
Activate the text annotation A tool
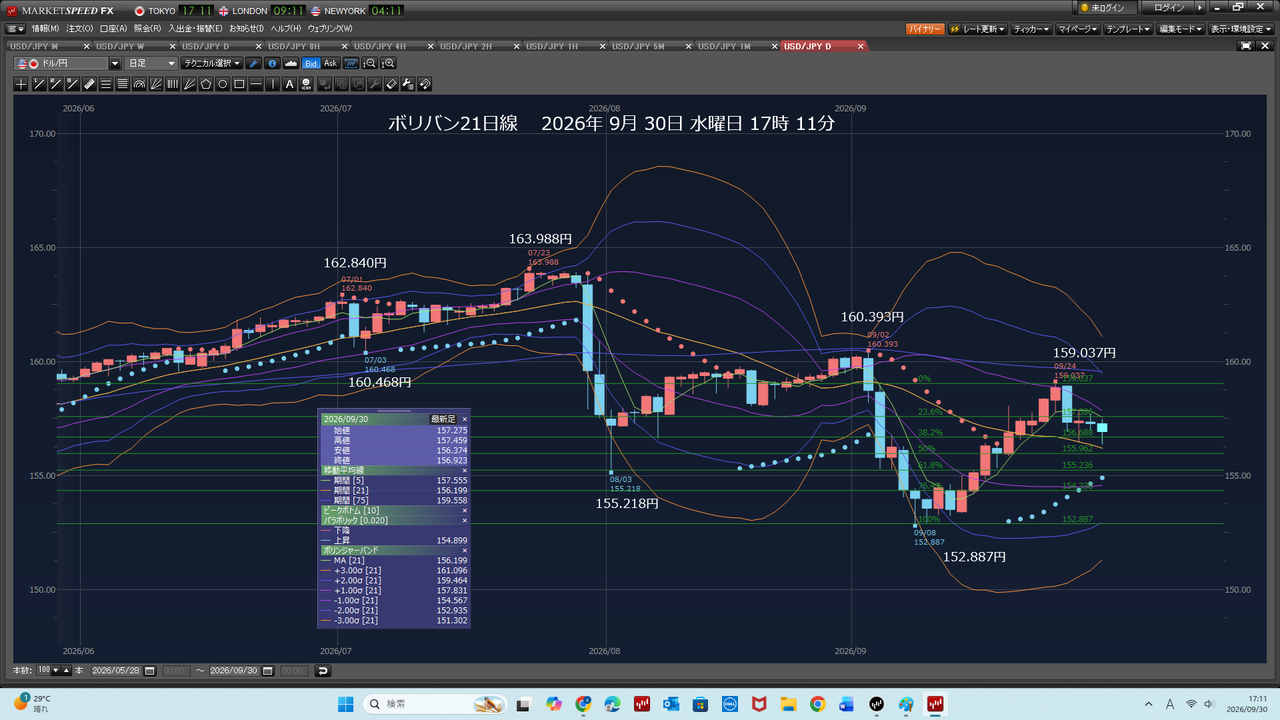(x=289, y=84)
